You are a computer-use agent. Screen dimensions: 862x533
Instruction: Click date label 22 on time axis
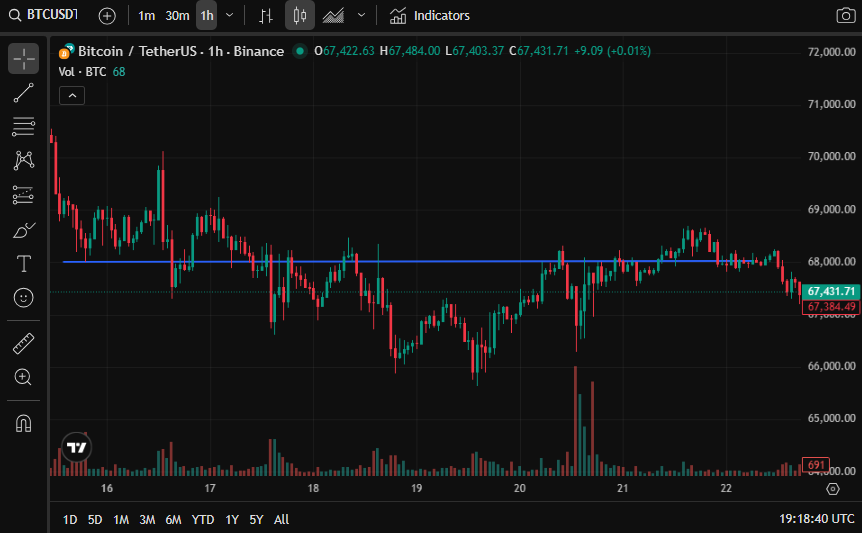tap(726, 488)
